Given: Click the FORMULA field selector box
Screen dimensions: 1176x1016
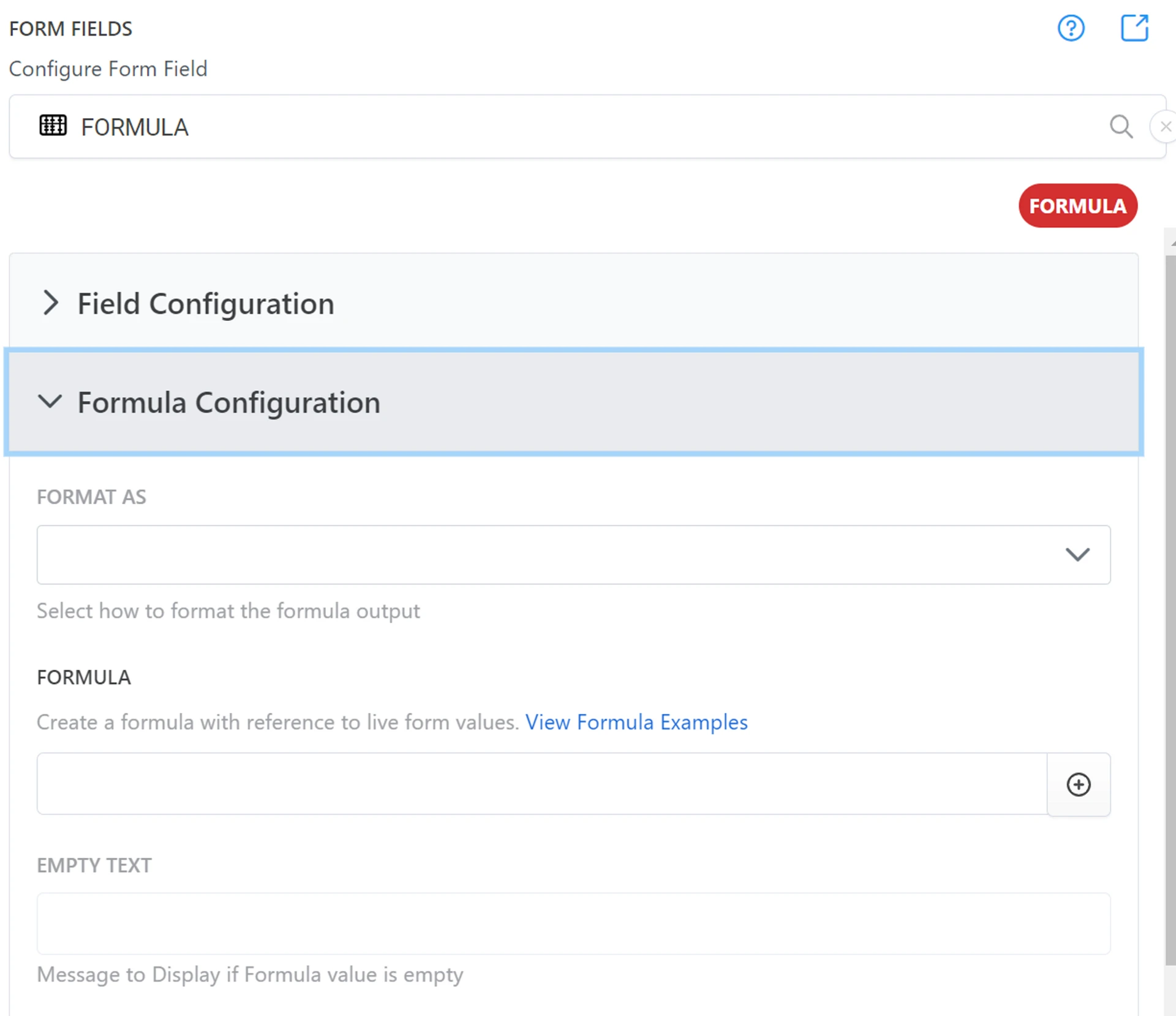Looking at the screenshot, I should [551, 127].
